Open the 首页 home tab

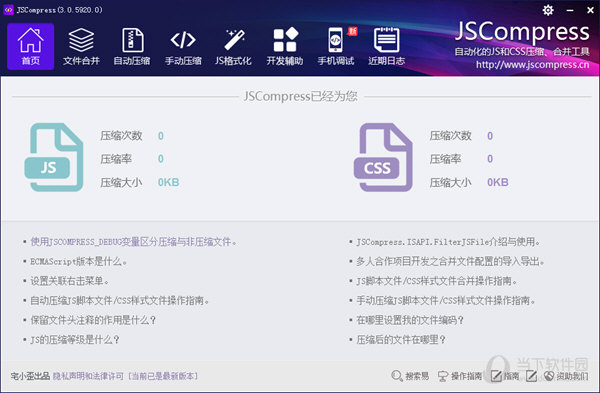click(x=31, y=46)
